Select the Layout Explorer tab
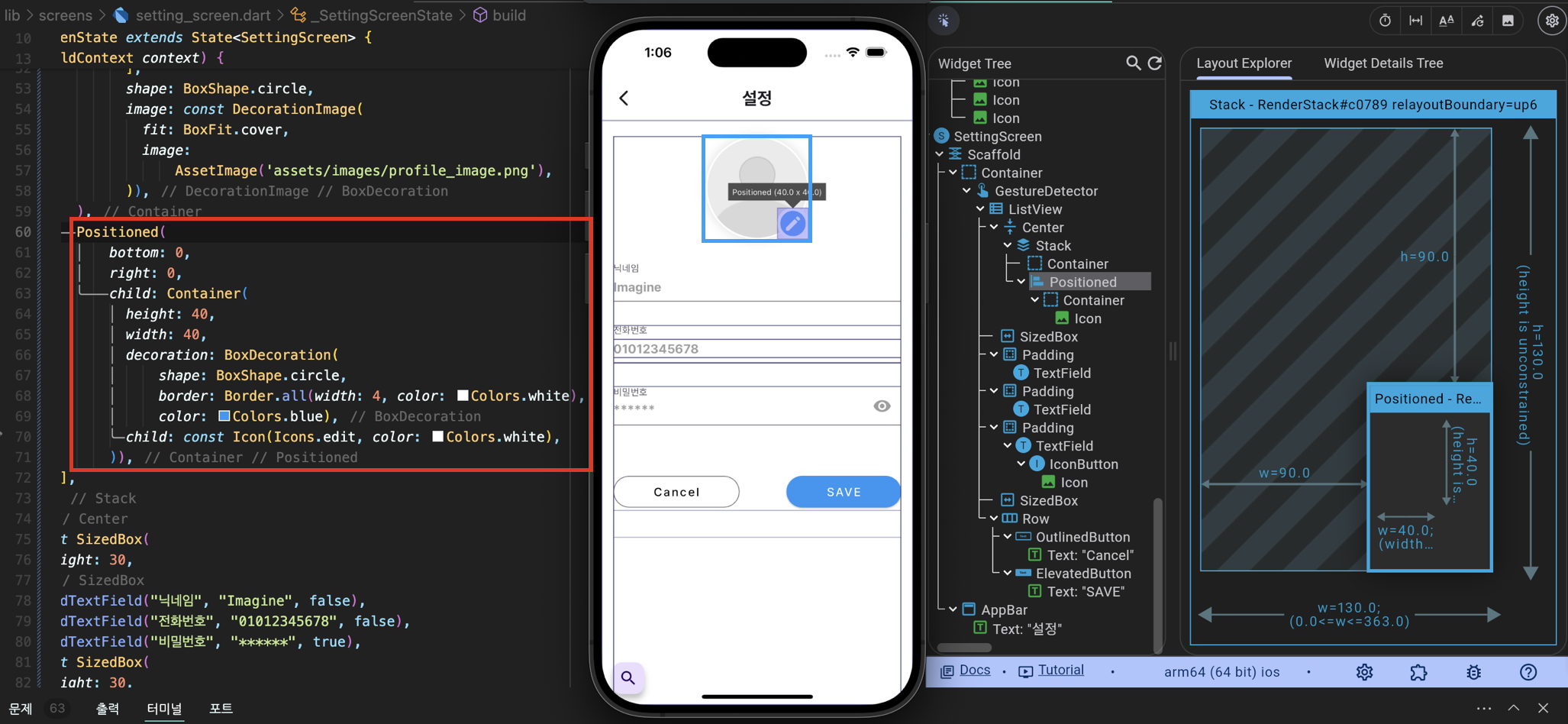Image resolution: width=1568 pixels, height=724 pixels. click(1244, 63)
